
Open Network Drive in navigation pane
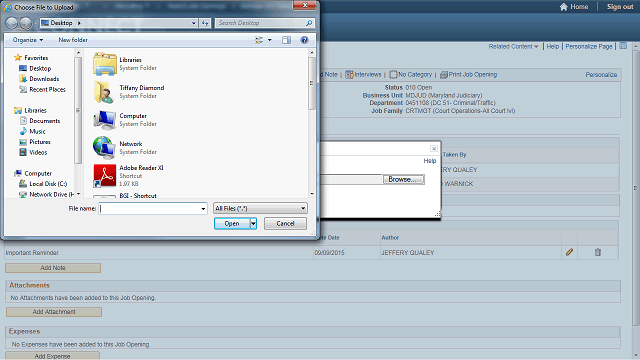tap(51, 194)
